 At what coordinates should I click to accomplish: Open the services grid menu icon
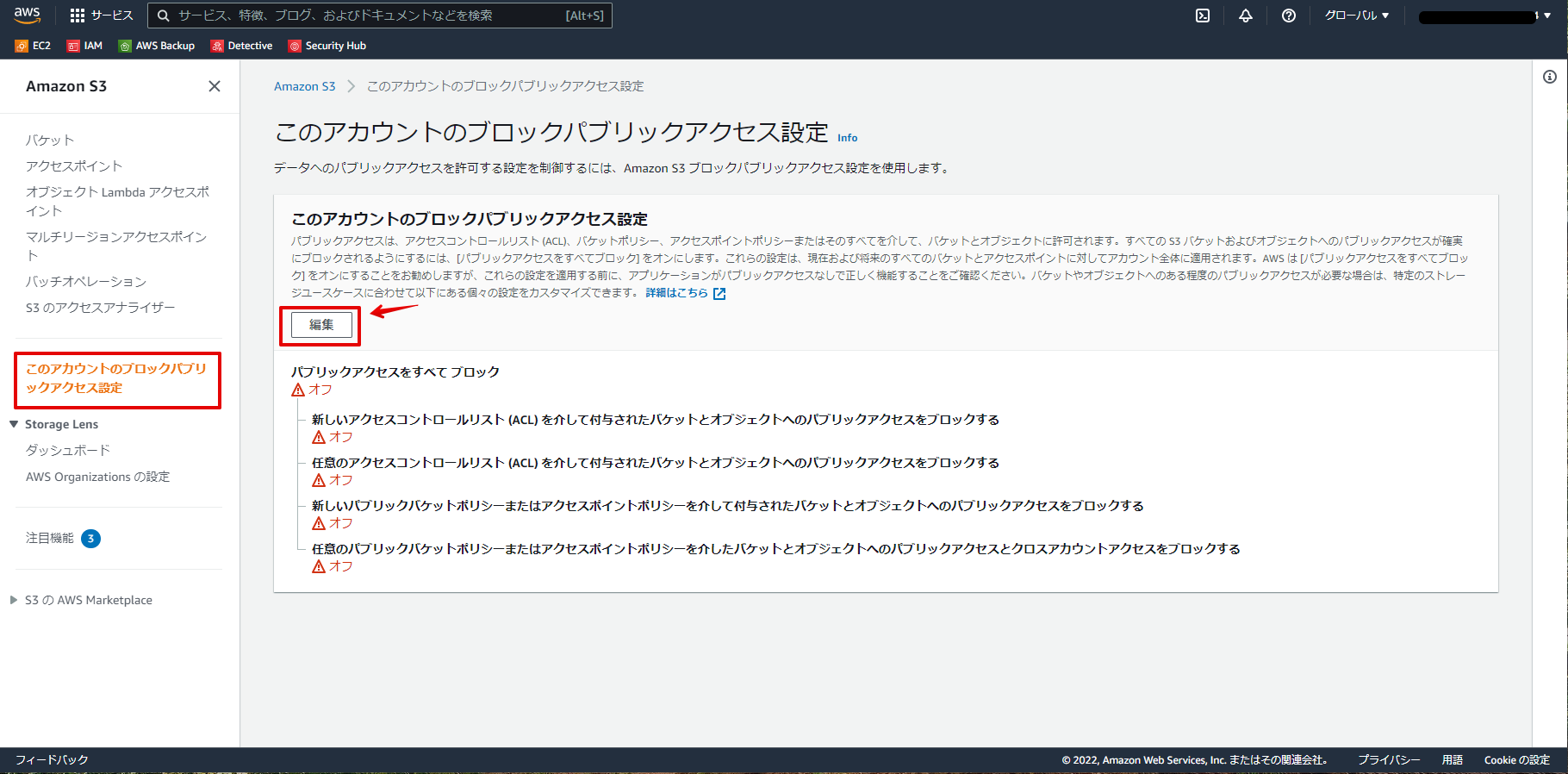[78, 16]
